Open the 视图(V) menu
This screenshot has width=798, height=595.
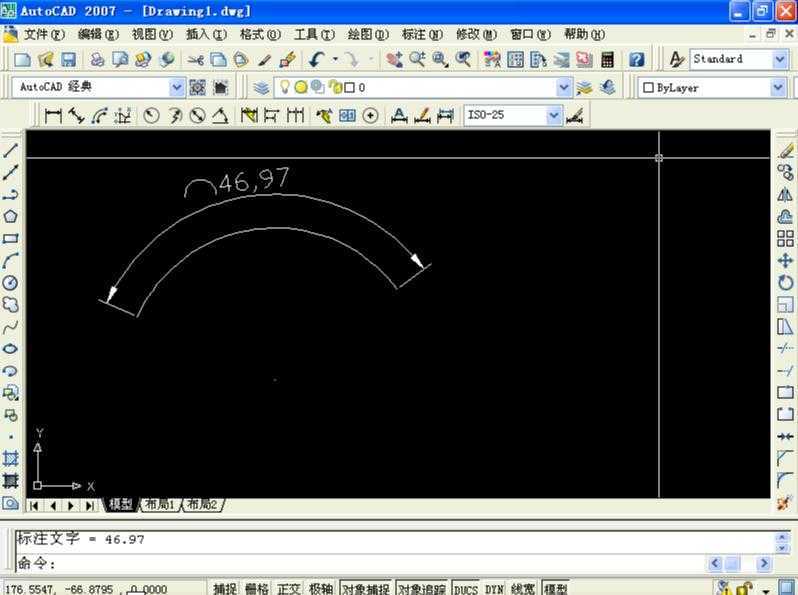pos(152,35)
